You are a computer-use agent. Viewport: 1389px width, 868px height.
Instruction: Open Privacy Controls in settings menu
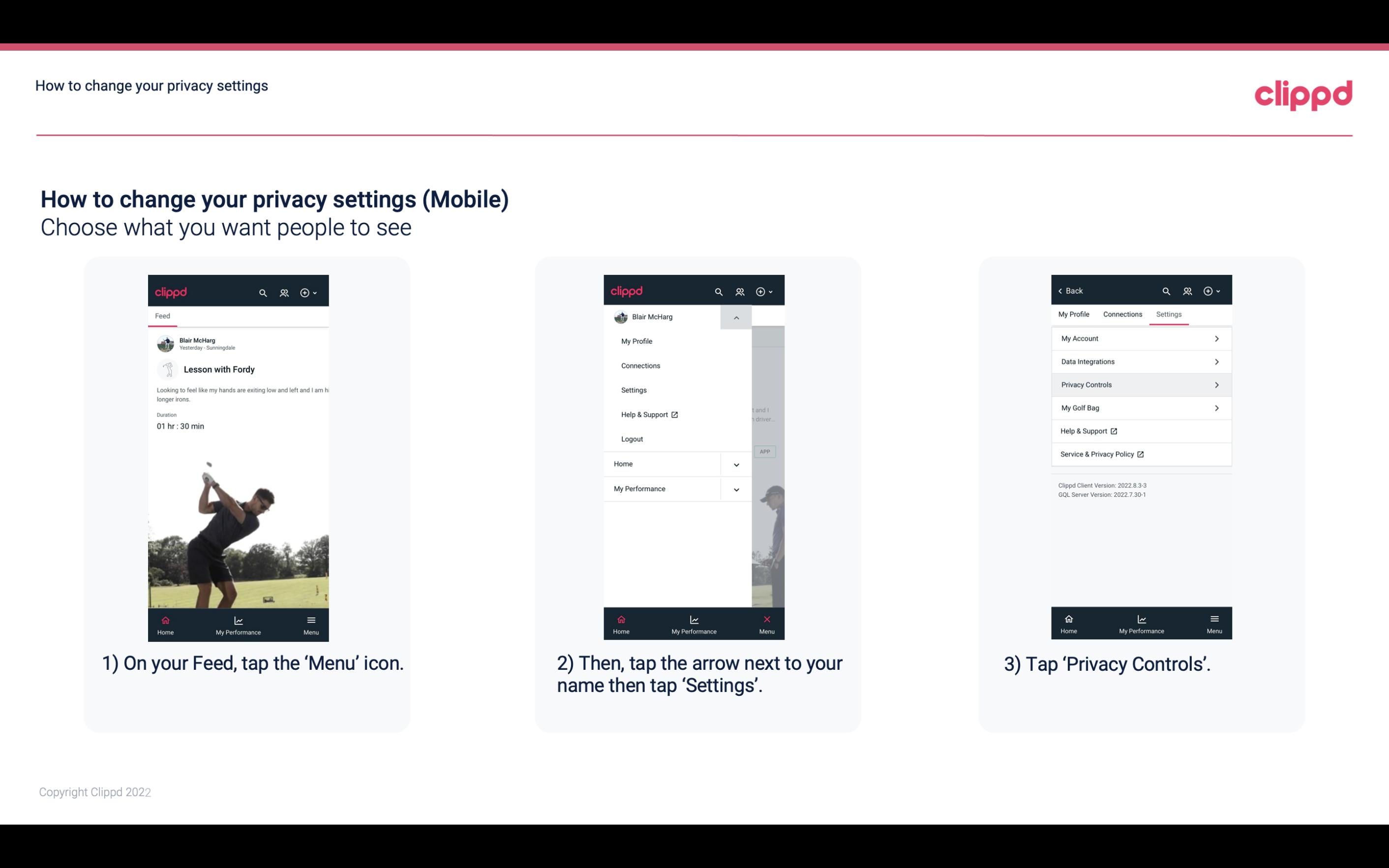[1140, 384]
